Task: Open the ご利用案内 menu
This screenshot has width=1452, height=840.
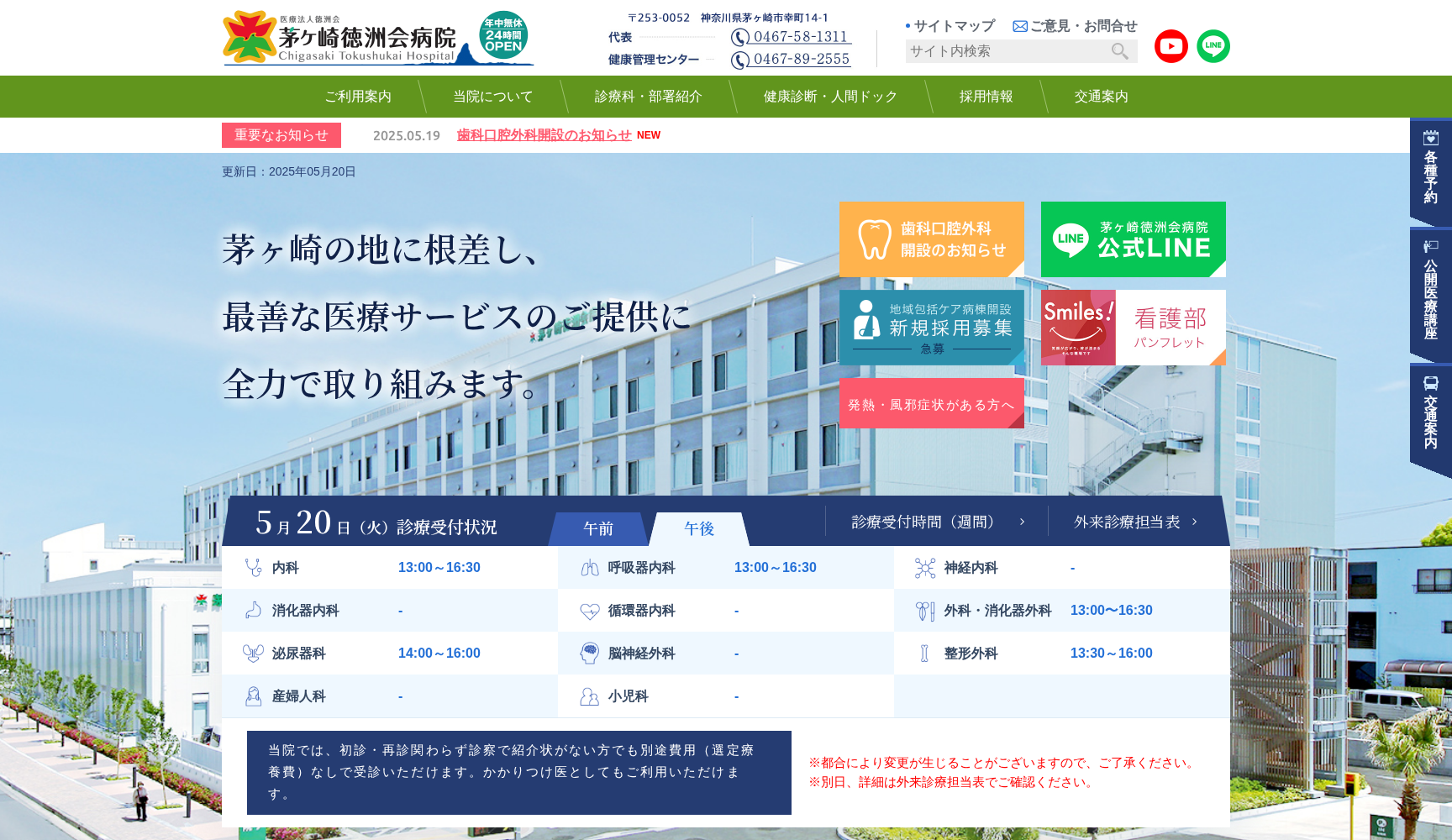Action: (358, 97)
